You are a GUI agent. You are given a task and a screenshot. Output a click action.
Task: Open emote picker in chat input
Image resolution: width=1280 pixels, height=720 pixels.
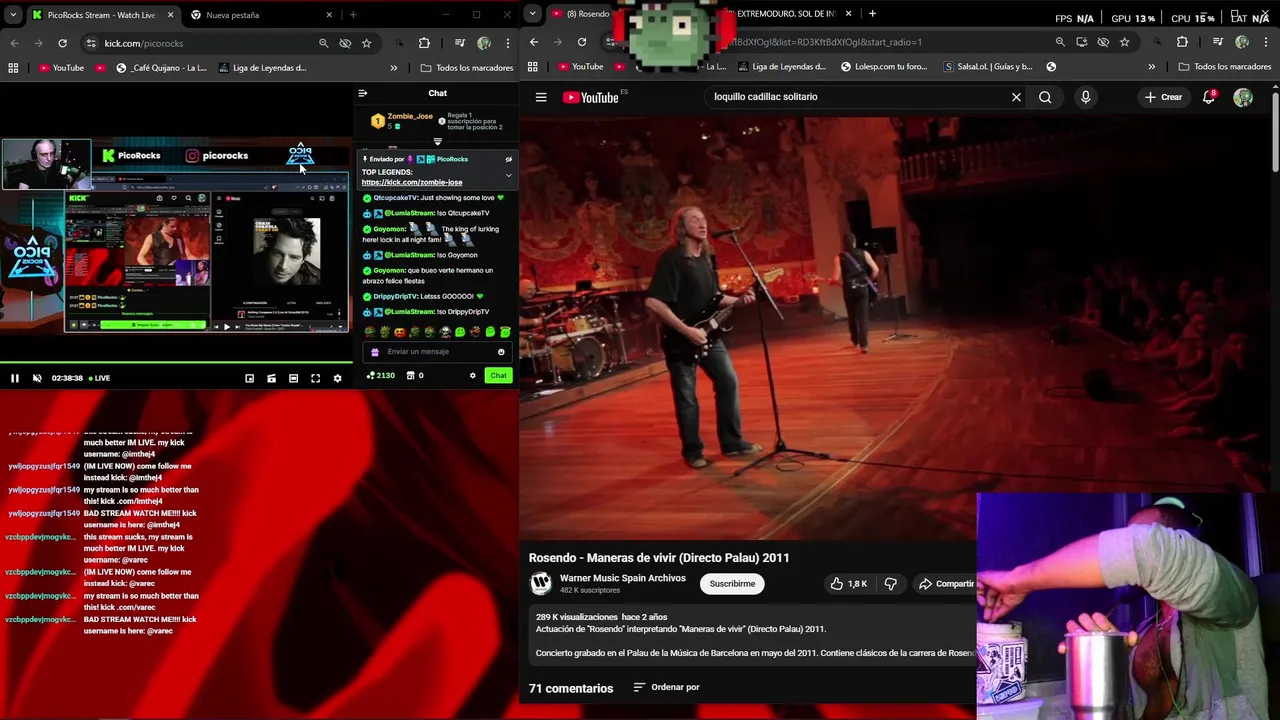pyautogui.click(x=501, y=352)
